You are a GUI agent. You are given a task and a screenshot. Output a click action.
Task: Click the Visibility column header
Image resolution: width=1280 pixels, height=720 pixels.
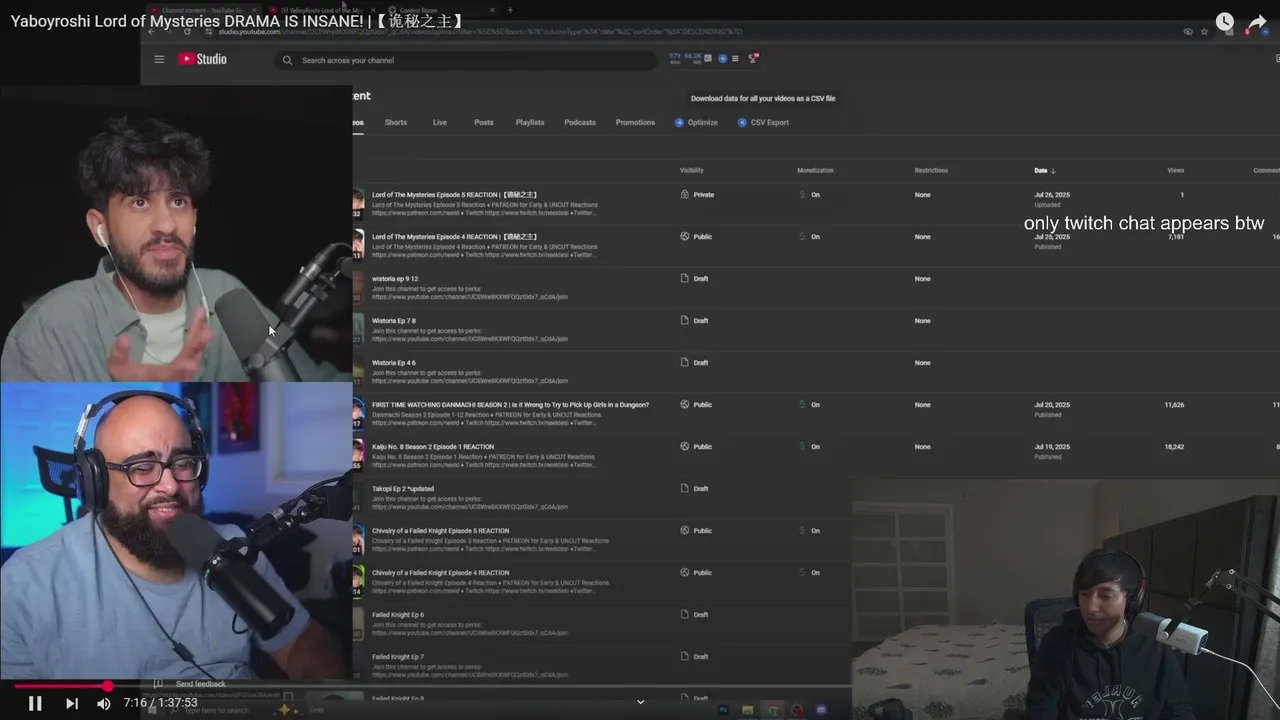(x=691, y=170)
